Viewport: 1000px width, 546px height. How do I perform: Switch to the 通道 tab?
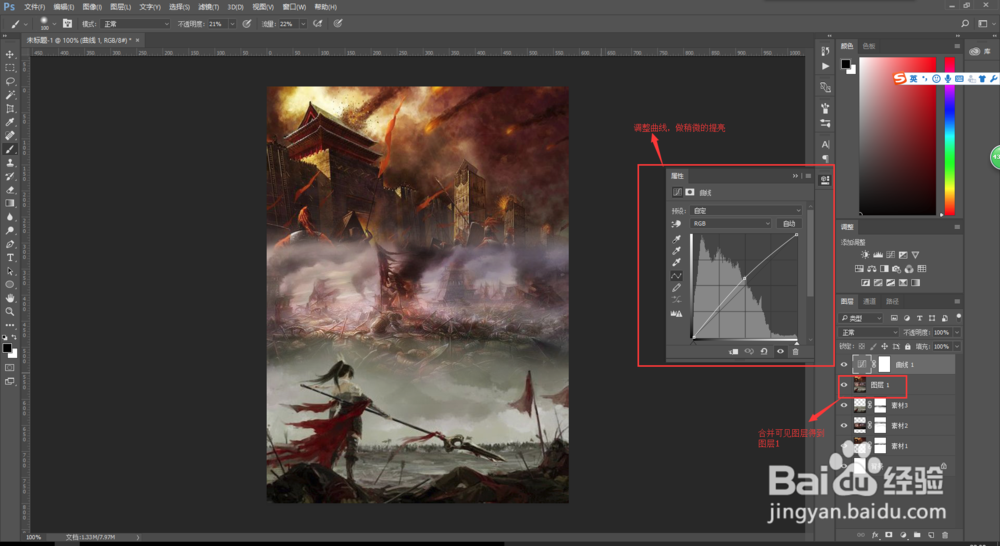point(869,302)
